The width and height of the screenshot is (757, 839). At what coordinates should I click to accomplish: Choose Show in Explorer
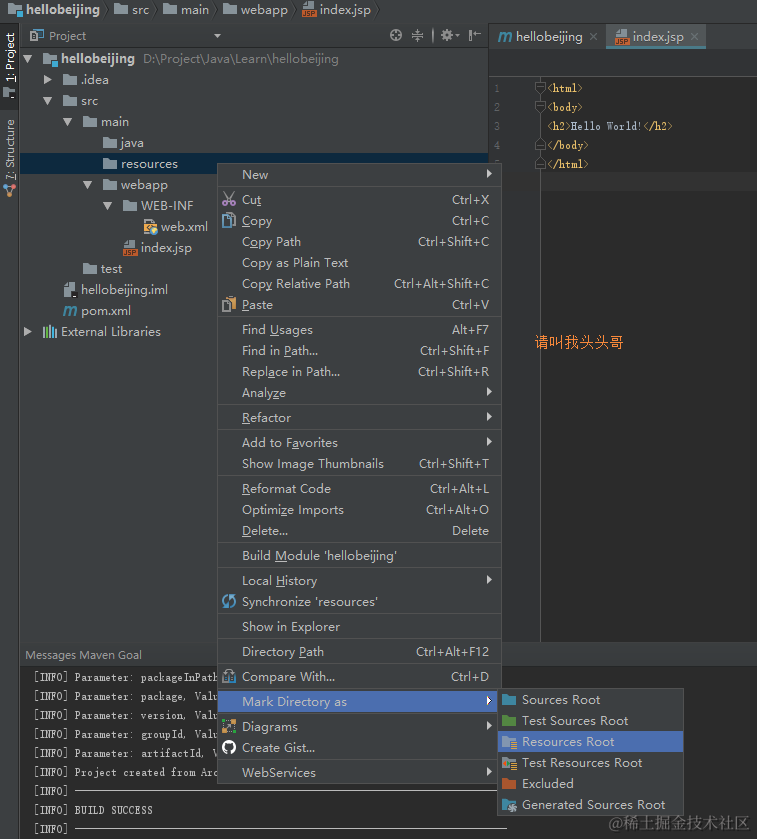pyautogui.click(x=360, y=627)
